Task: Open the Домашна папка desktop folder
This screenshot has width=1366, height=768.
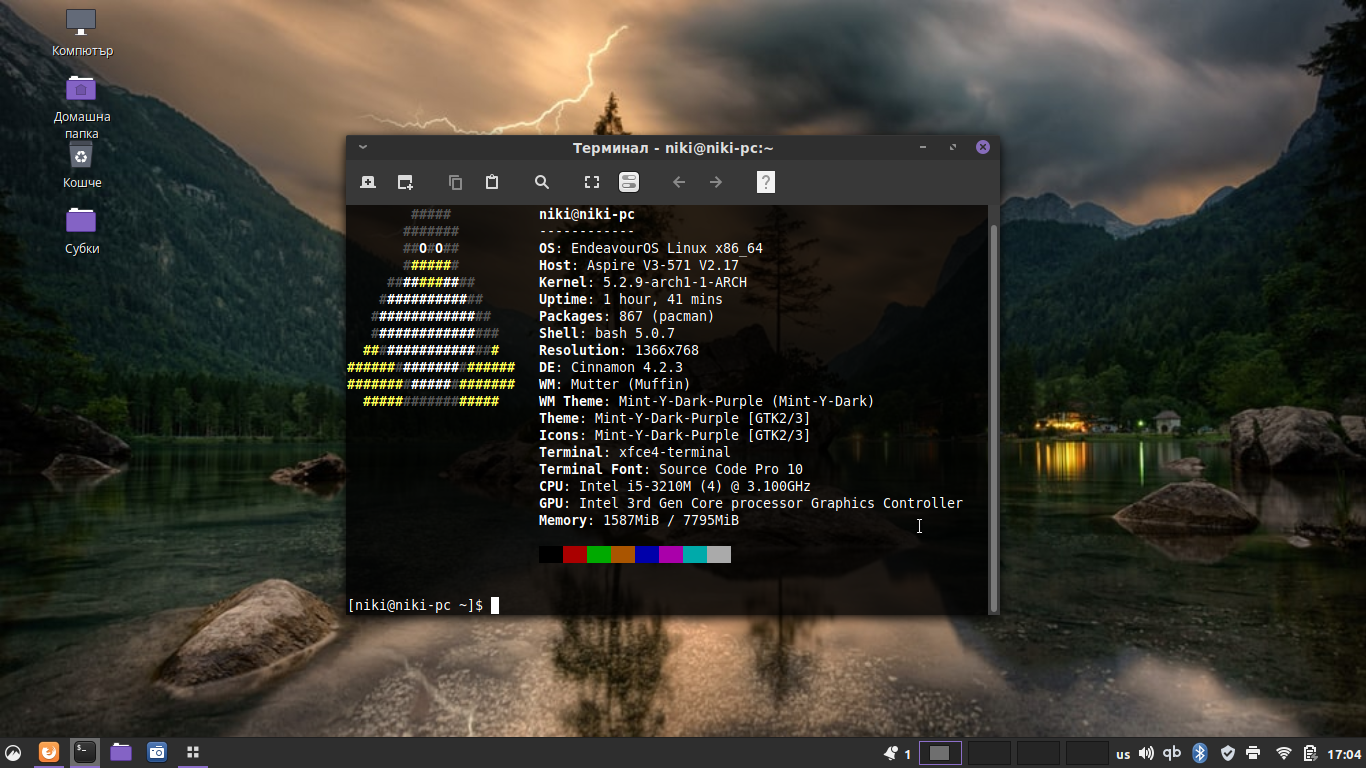Action: click(81, 106)
